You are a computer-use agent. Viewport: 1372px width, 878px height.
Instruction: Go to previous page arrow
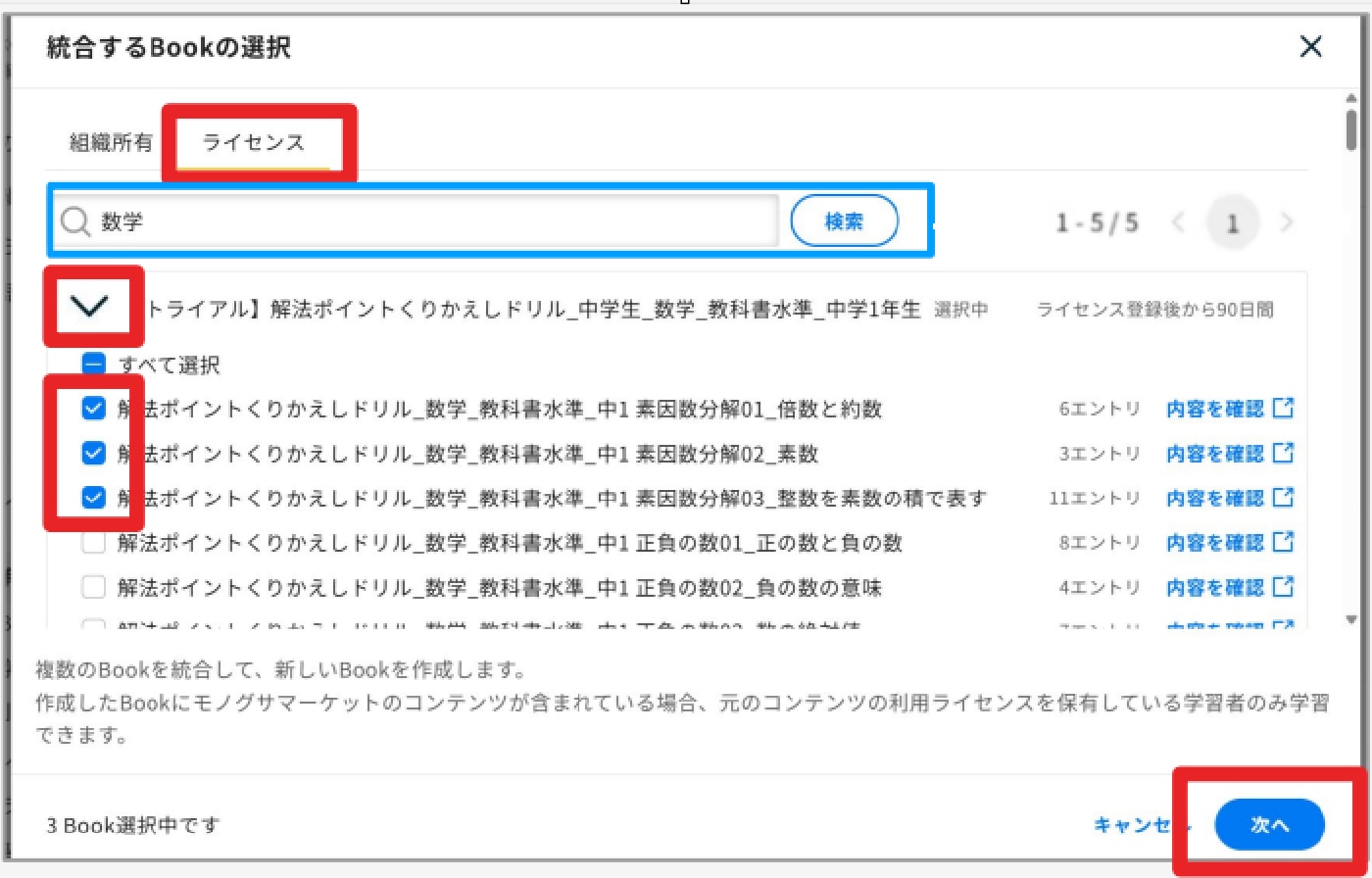(1179, 223)
